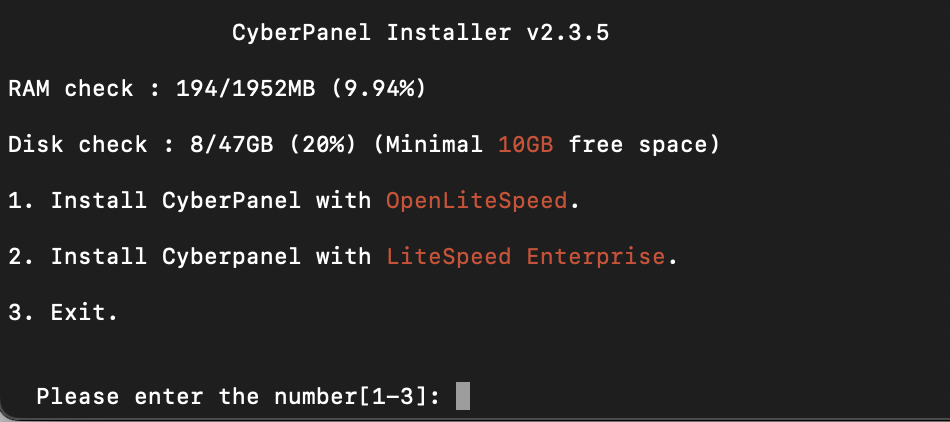Click option 2 'Install Cyberpanel with' line
950x422 pixels.
click(x=342, y=257)
